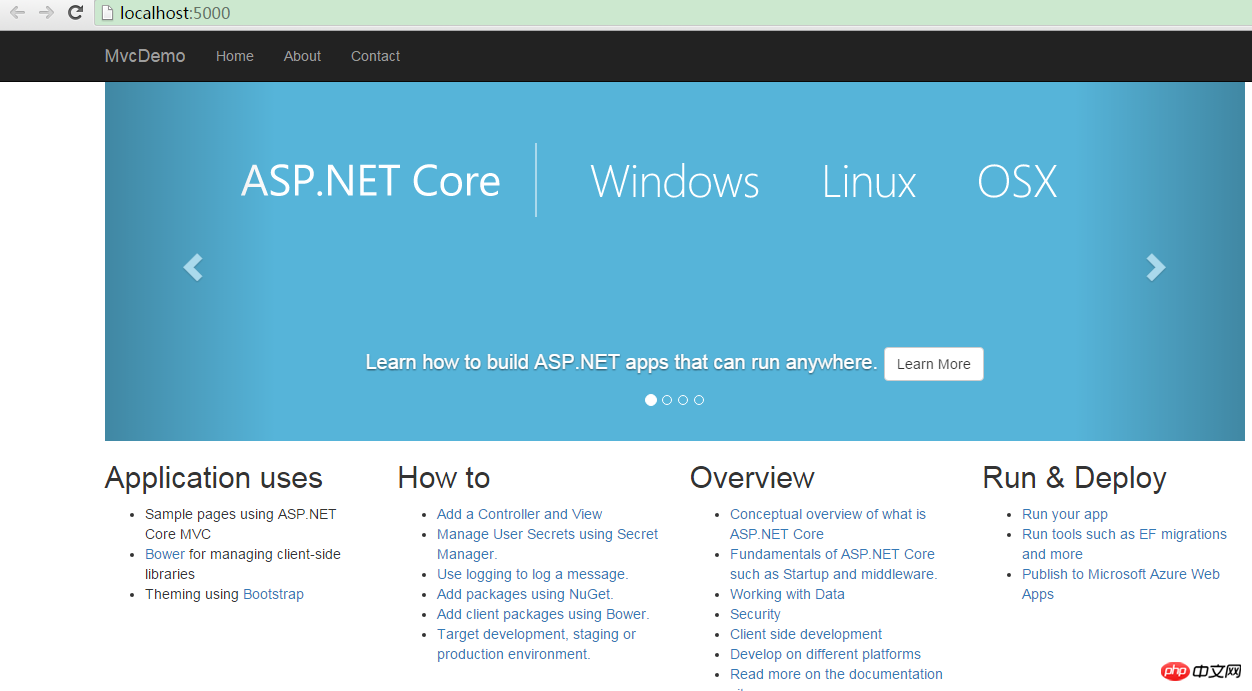This screenshot has width=1252, height=691.
Task: Select the third carousel indicator dot
Action: coord(683,400)
